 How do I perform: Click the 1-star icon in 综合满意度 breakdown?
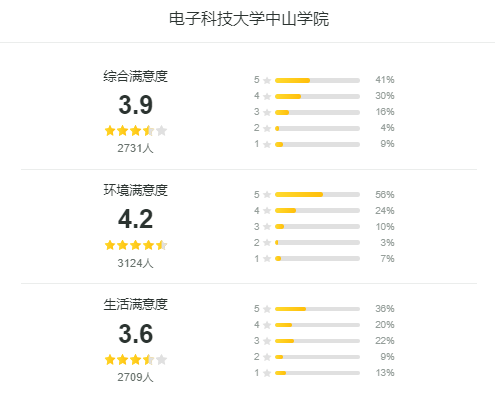(267, 144)
